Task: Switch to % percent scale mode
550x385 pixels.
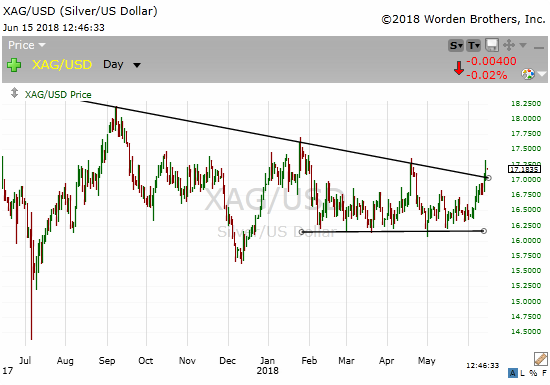Action: 533,373
